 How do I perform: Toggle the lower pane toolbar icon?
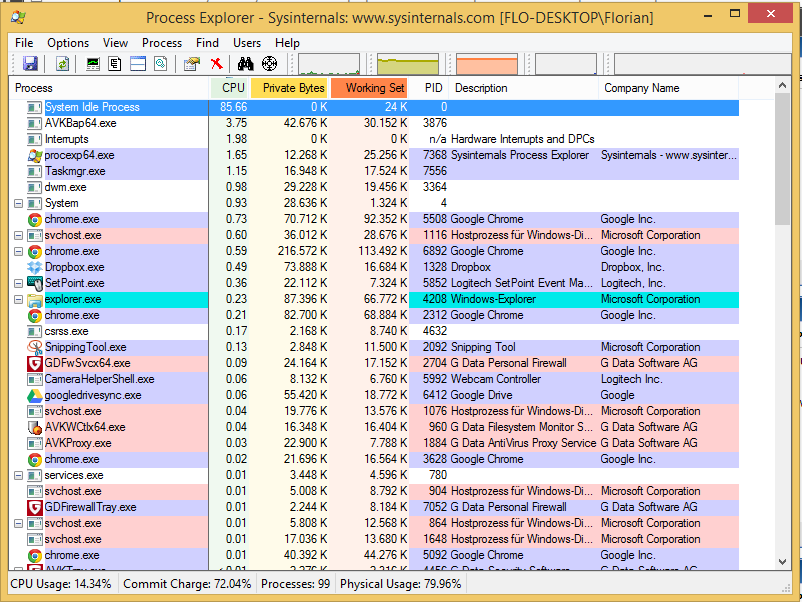pos(138,64)
